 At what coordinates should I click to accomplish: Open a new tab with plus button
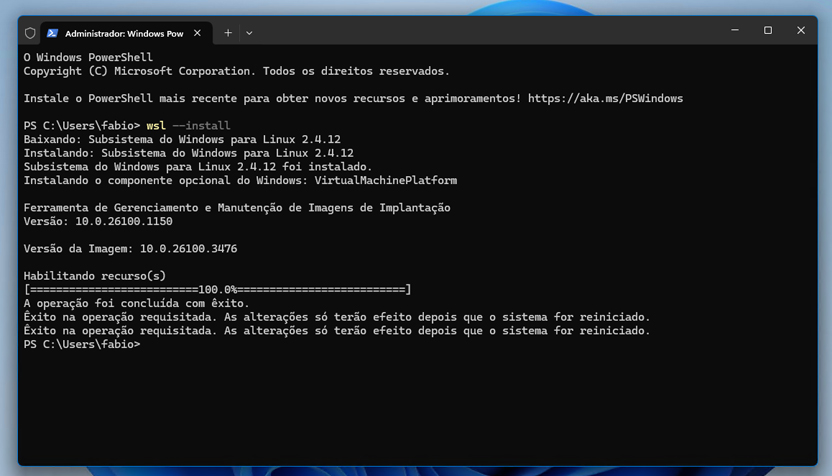(228, 33)
